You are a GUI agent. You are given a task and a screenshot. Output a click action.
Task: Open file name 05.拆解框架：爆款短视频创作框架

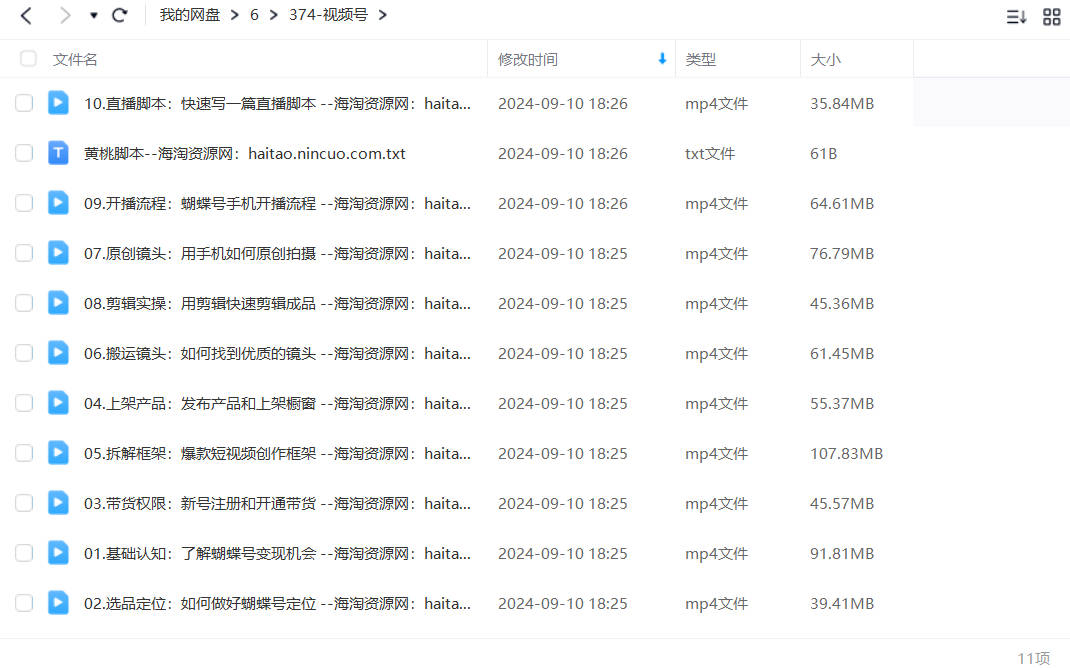pyautogui.click(x=277, y=454)
